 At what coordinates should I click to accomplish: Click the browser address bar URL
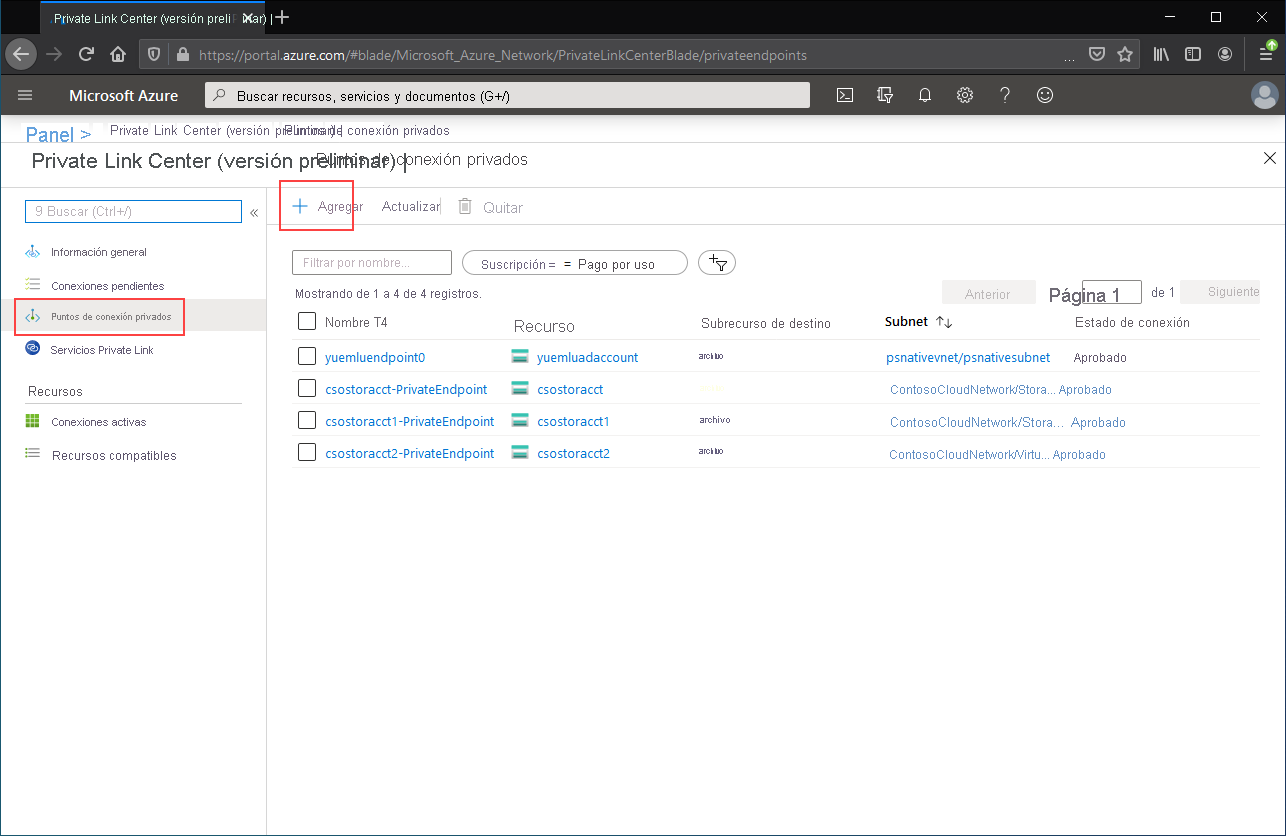pyautogui.click(x=503, y=55)
